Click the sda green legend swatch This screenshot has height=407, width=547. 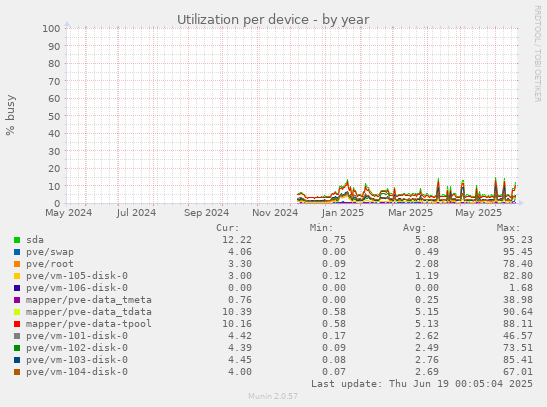click(17, 240)
